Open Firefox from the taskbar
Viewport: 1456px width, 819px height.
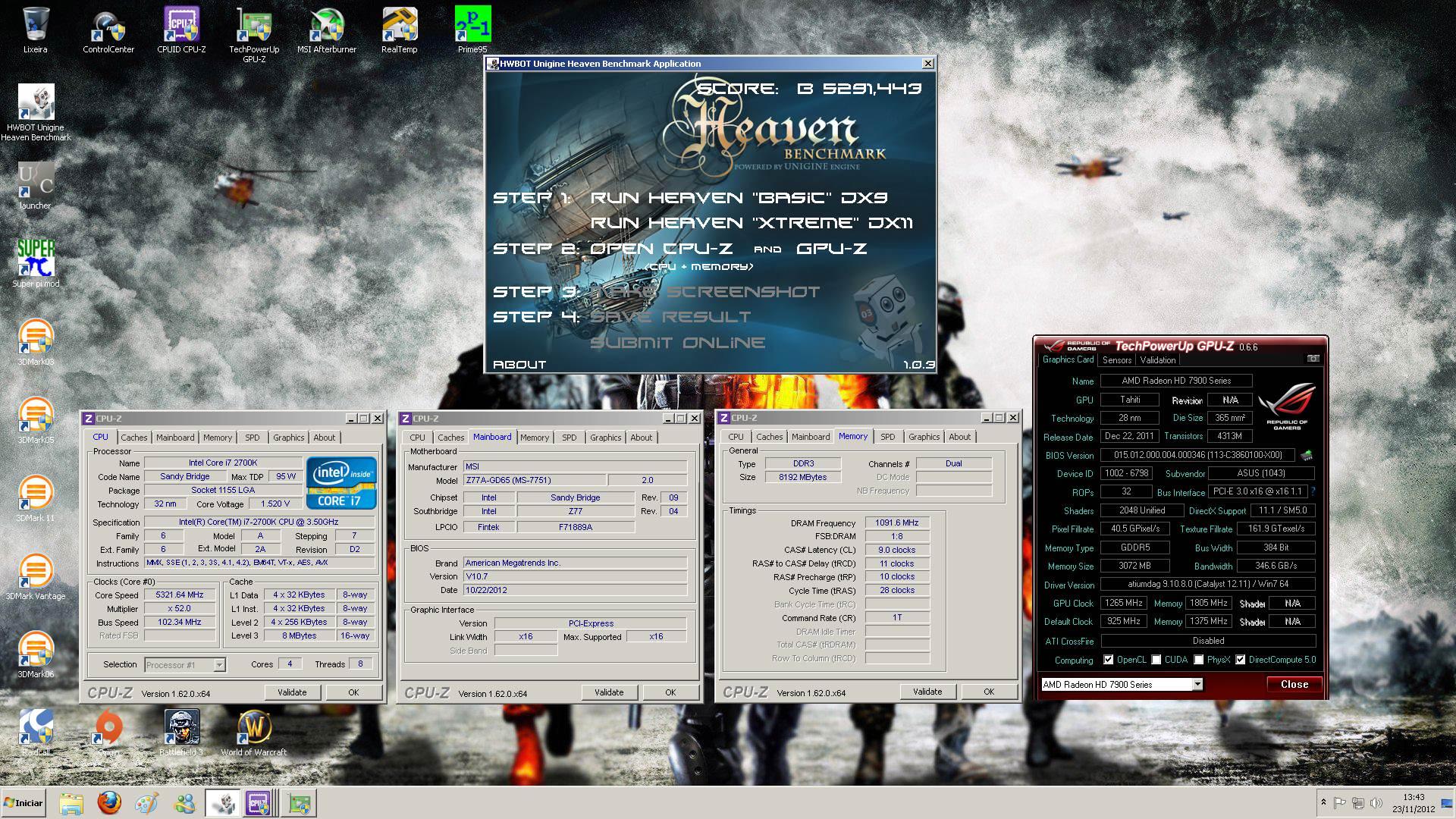[x=109, y=803]
